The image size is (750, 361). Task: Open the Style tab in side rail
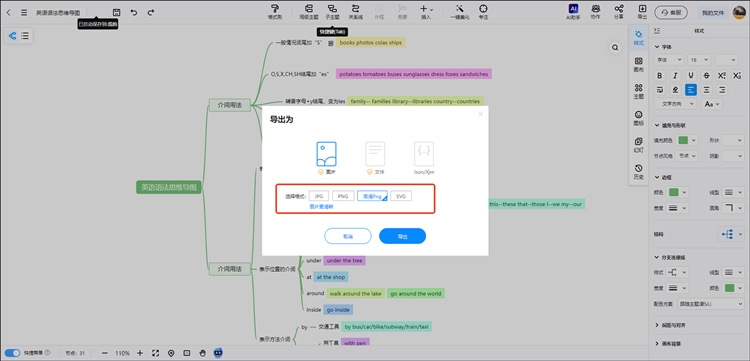point(639,37)
